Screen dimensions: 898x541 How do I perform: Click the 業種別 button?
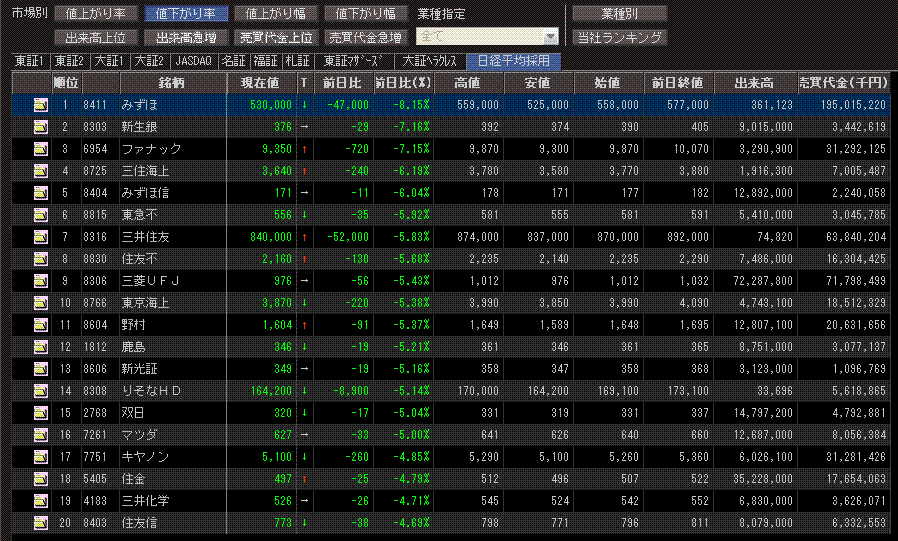point(619,14)
